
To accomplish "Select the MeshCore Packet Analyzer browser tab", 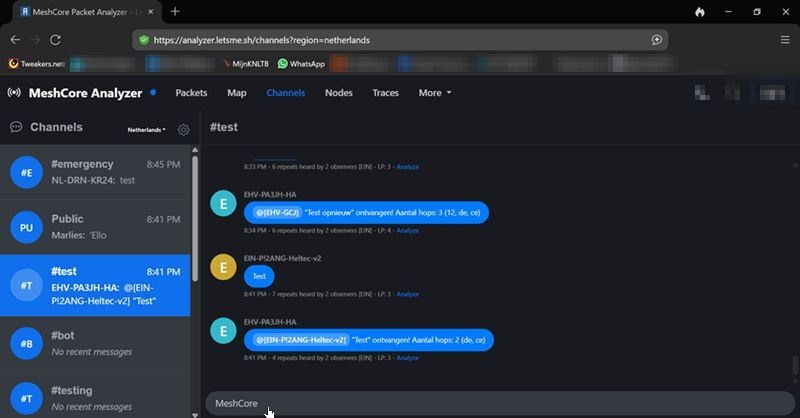I will (x=87, y=12).
